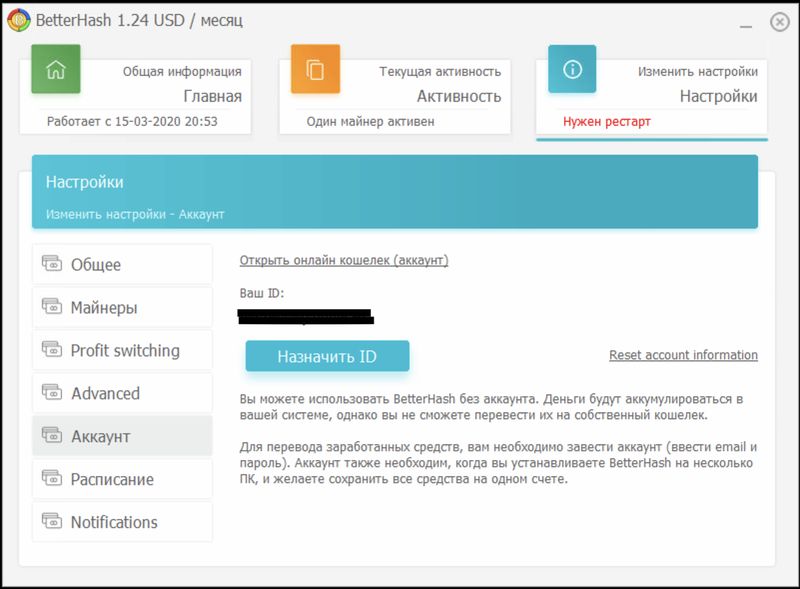Select the Общее sidebar icon
Screen dimensions: 800x589
[51, 264]
